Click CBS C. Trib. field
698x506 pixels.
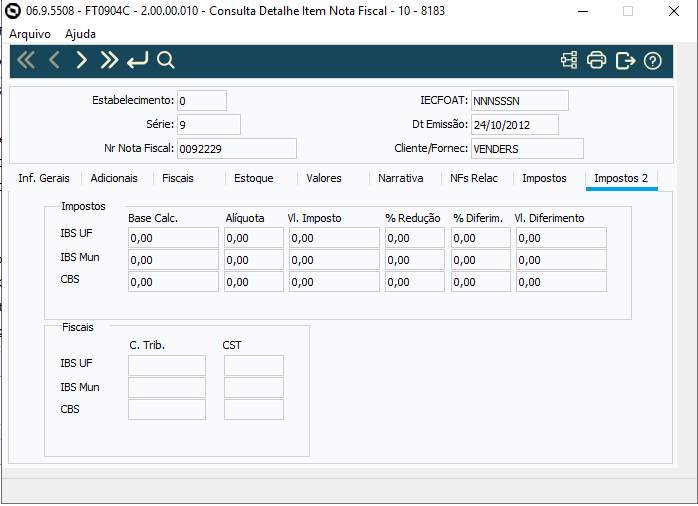tap(167, 409)
